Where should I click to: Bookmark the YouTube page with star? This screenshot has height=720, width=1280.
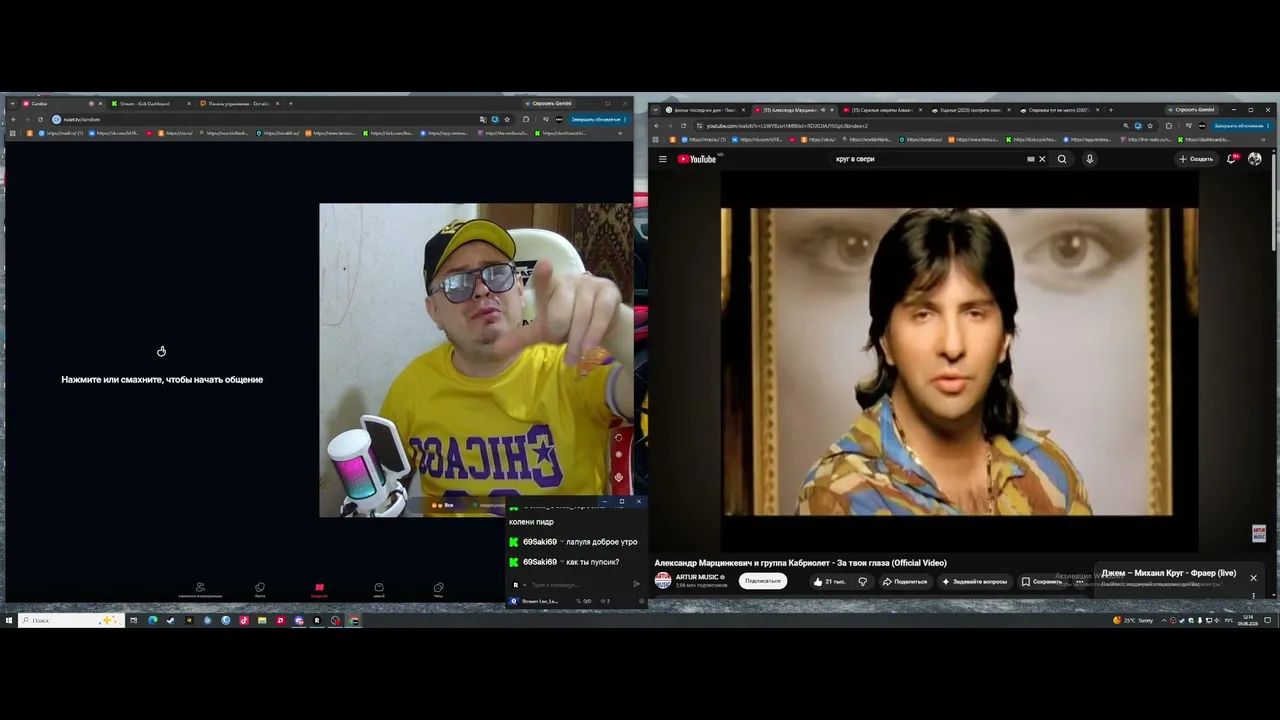click(1150, 126)
